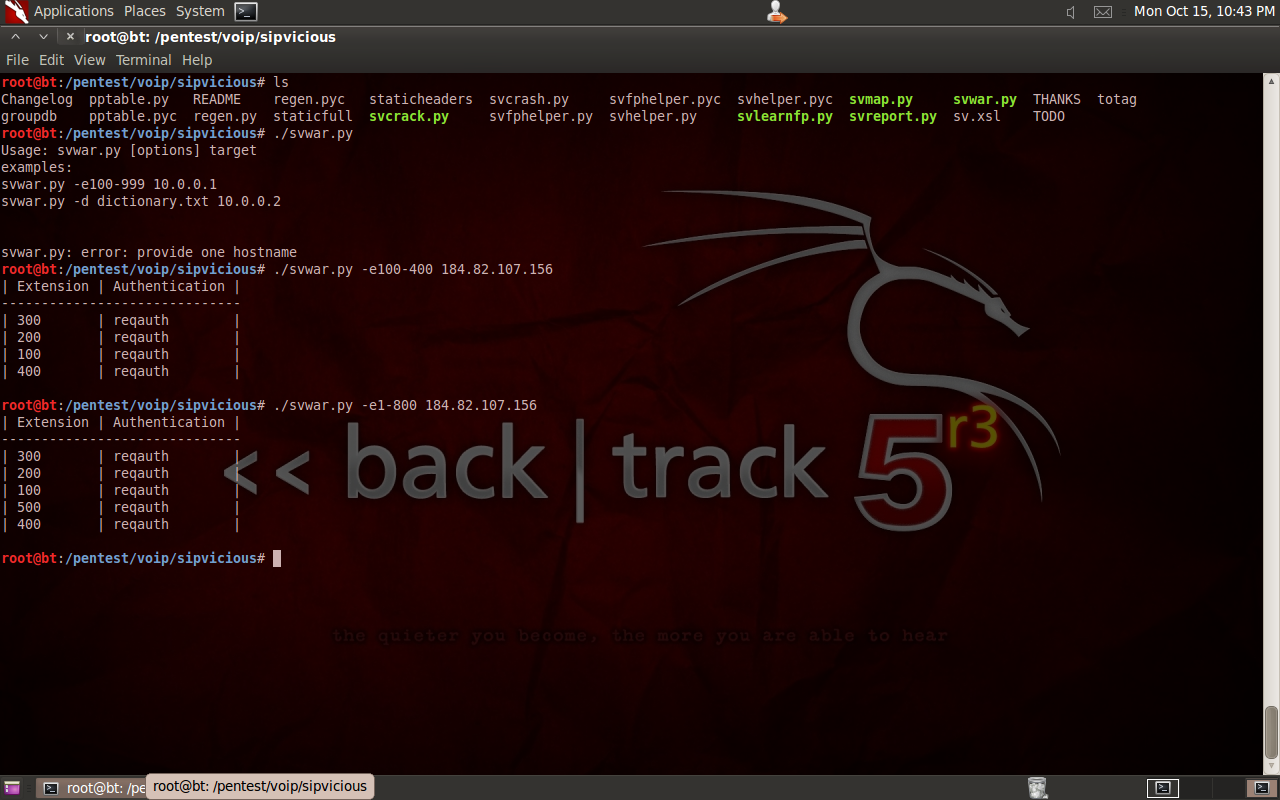Viewport: 1280px width, 800px height.
Task: Click the Changelog file name
Action: (37, 99)
